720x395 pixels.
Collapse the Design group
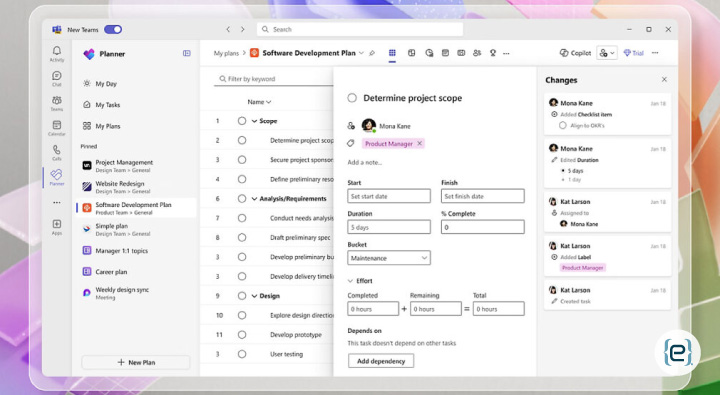pos(254,296)
